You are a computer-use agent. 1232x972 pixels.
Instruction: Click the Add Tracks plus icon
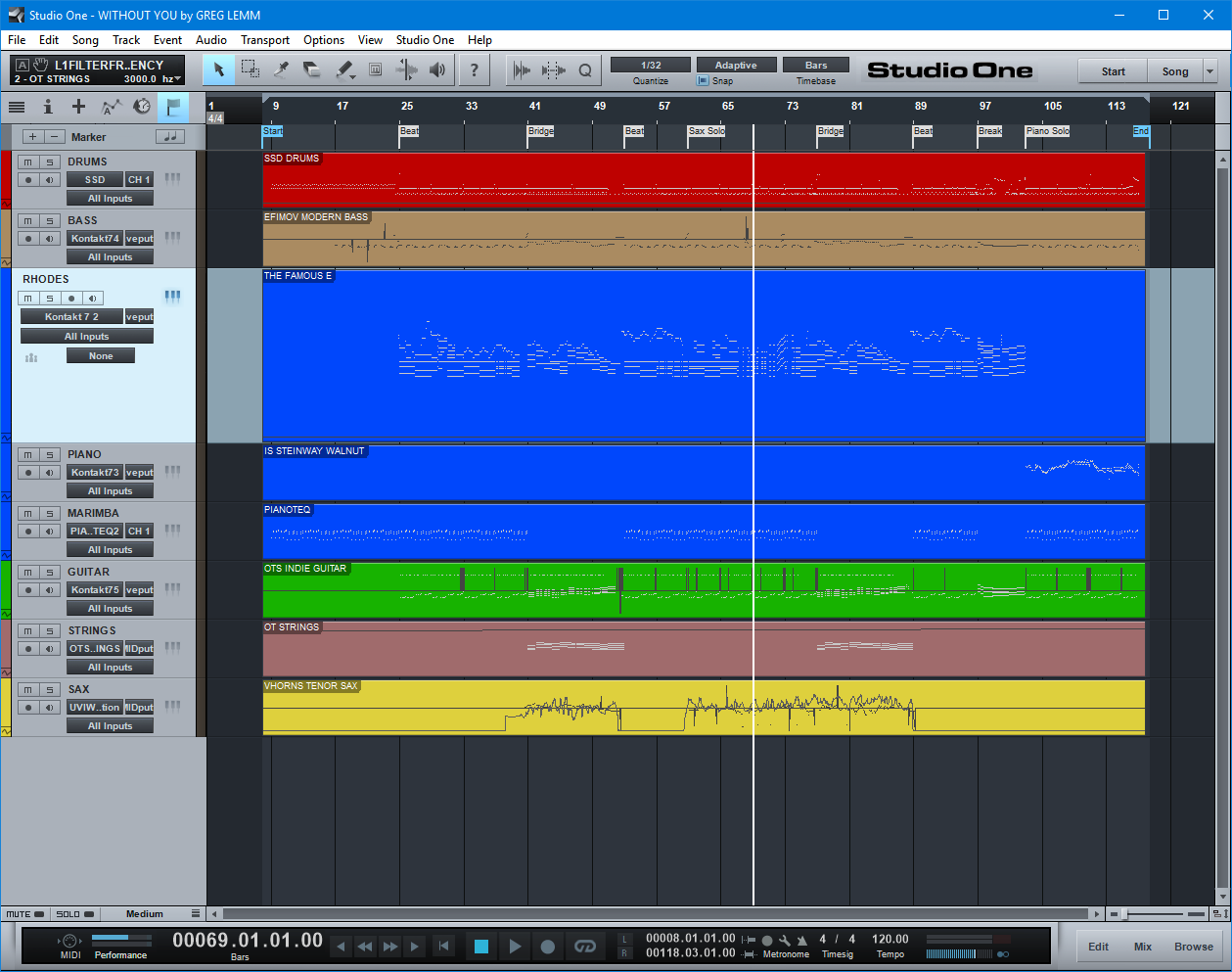(x=78, y=107)
